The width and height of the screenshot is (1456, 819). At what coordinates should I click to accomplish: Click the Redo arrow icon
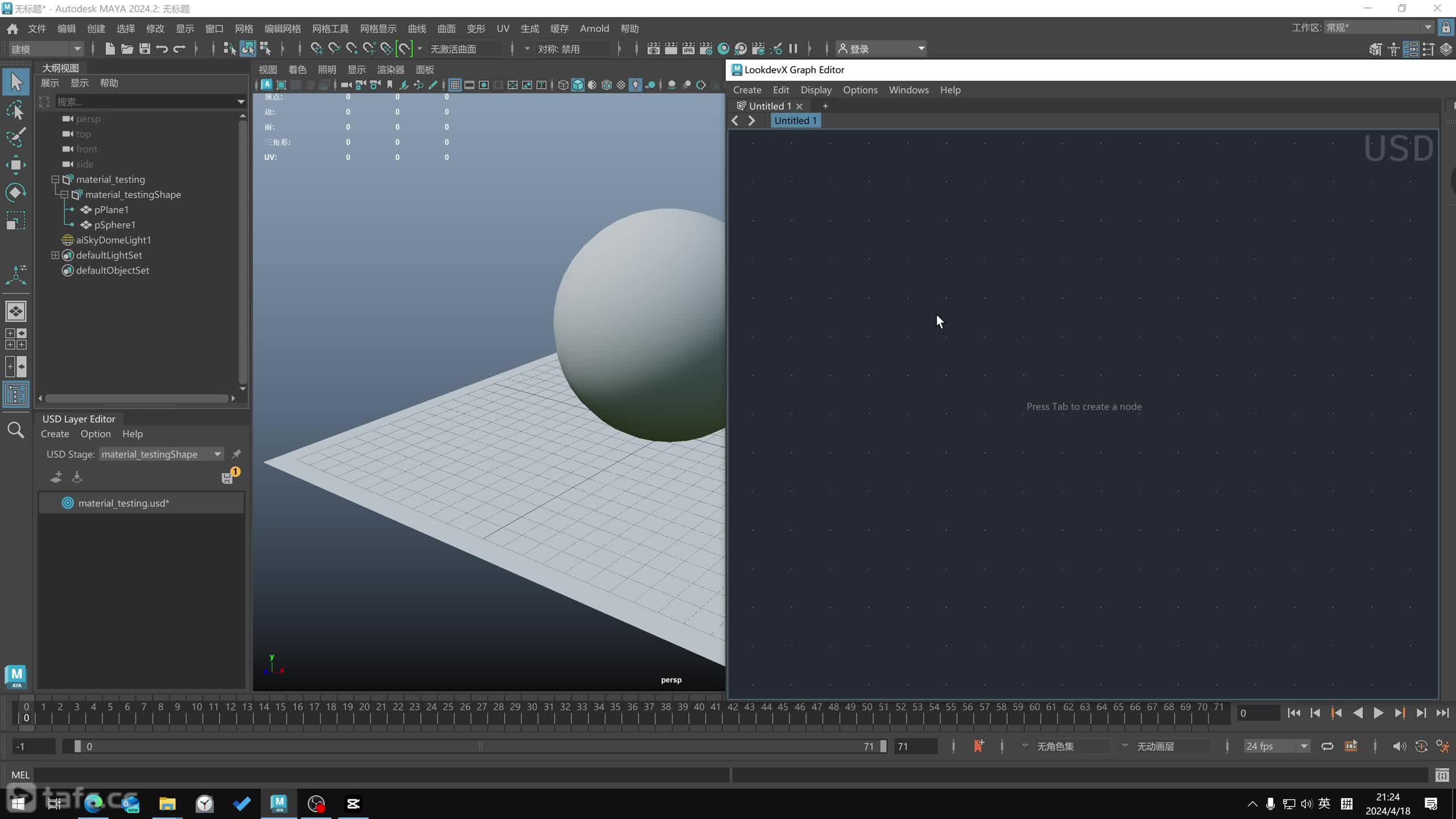point(180,49)
